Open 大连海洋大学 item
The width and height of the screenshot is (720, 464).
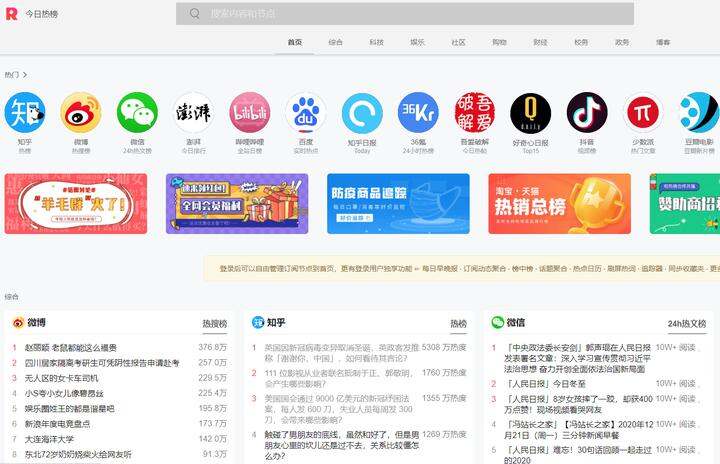(x=49, y=439)
